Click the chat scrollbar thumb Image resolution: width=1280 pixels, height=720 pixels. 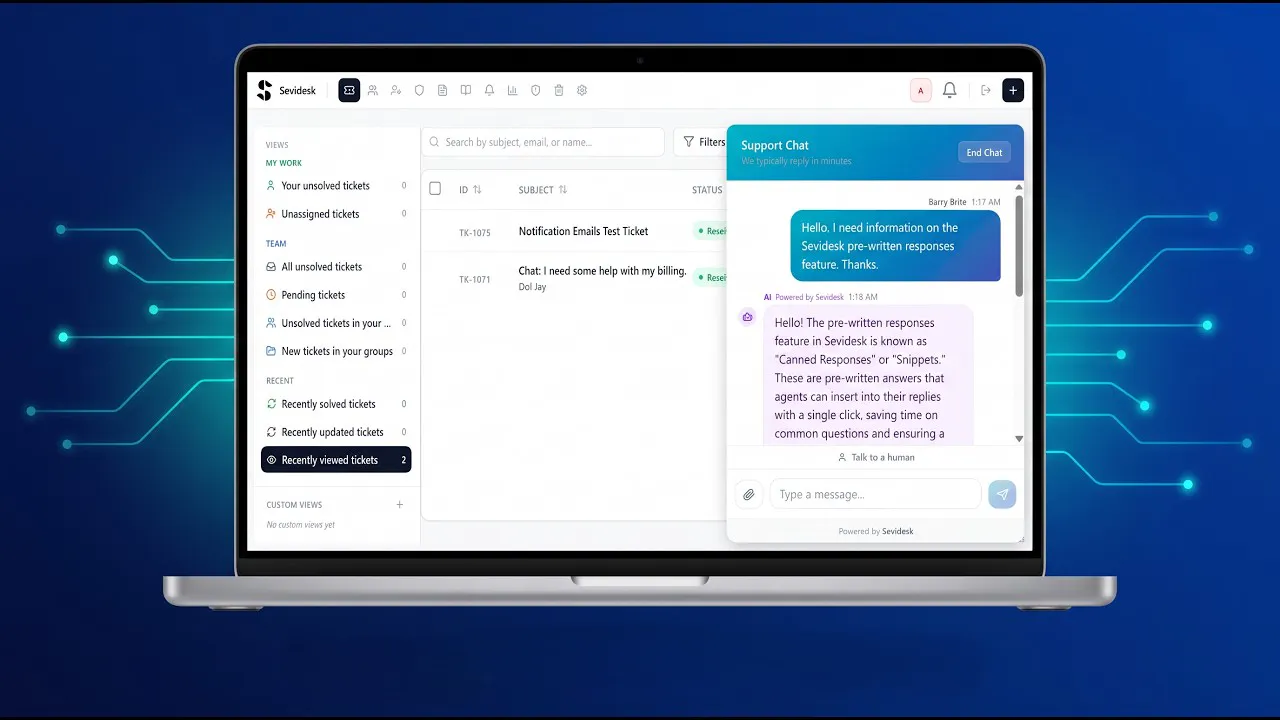click(1019, 245)
